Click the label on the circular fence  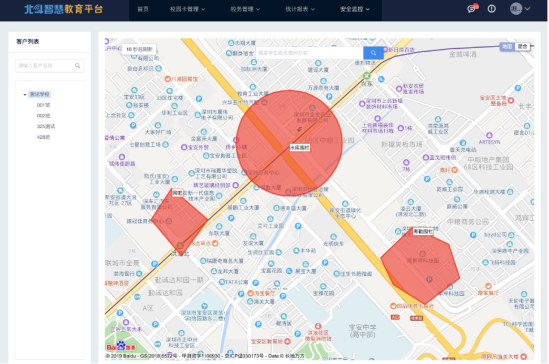tap(300, 148)
